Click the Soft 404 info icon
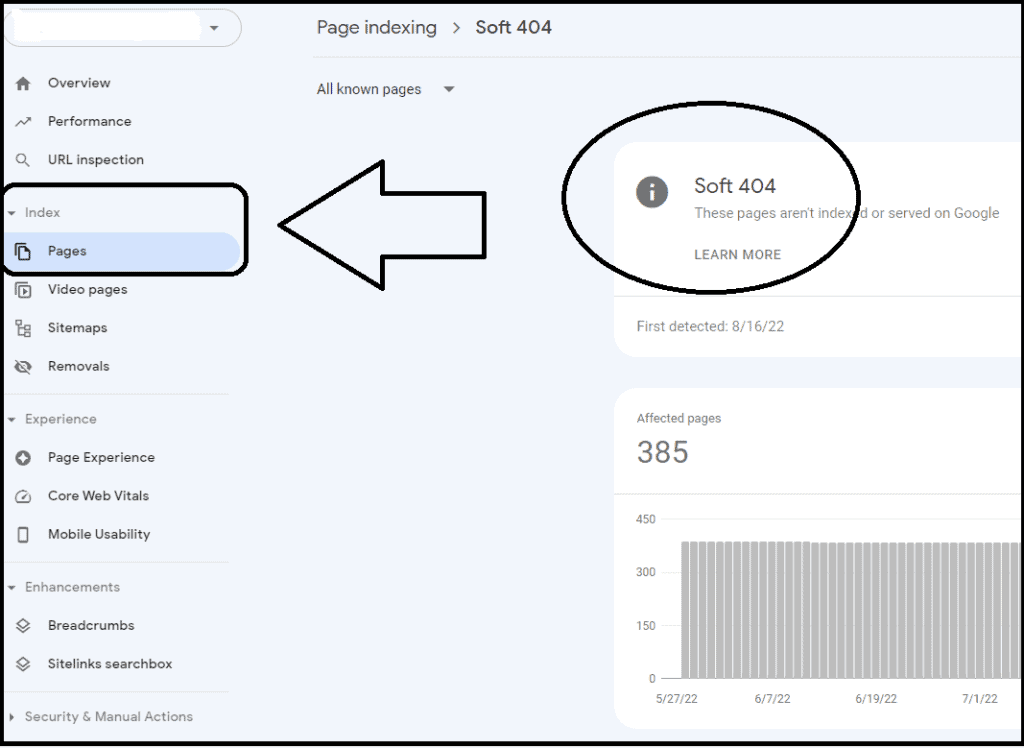 tap(652, 192)
